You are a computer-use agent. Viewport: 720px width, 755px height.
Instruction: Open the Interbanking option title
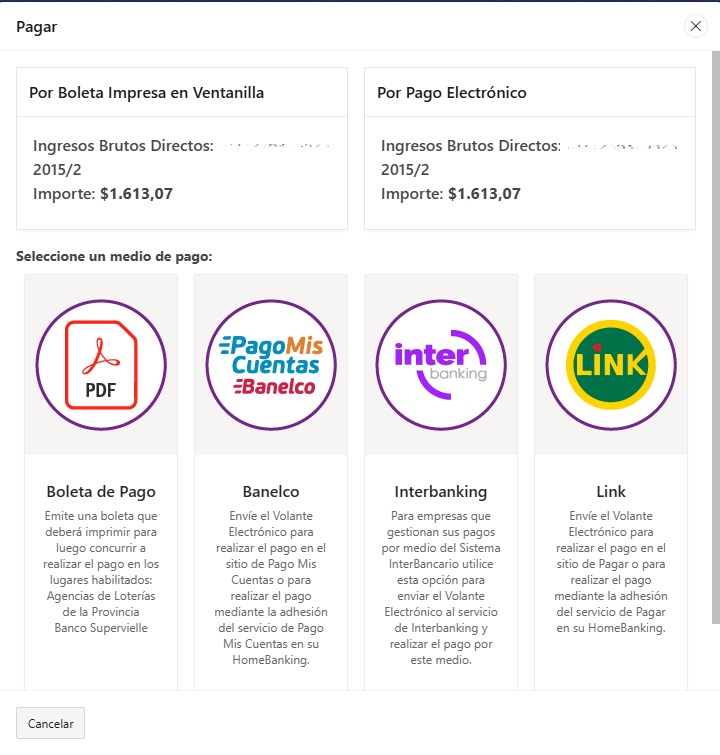441,491
